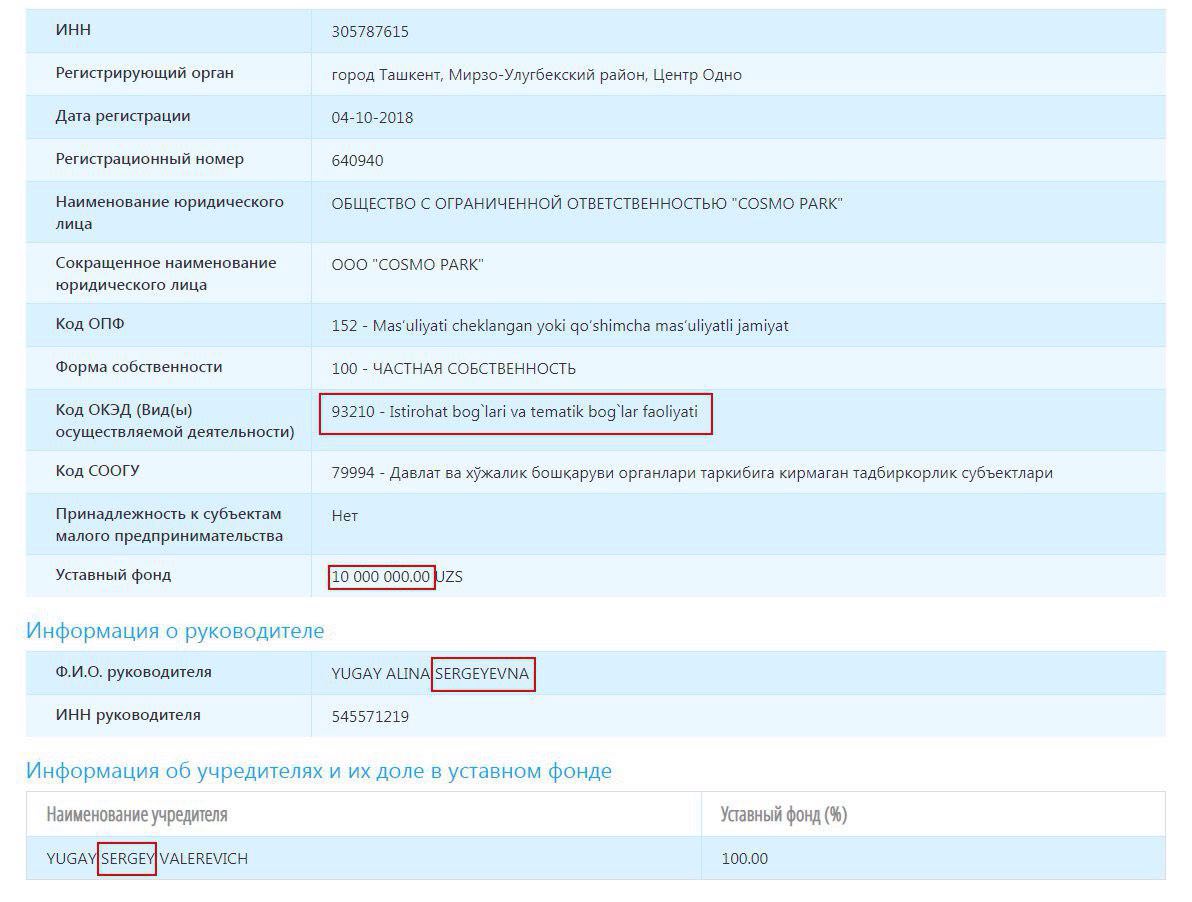Click the full legal name "COSMO PARK" value

click(x=587, y=204)
